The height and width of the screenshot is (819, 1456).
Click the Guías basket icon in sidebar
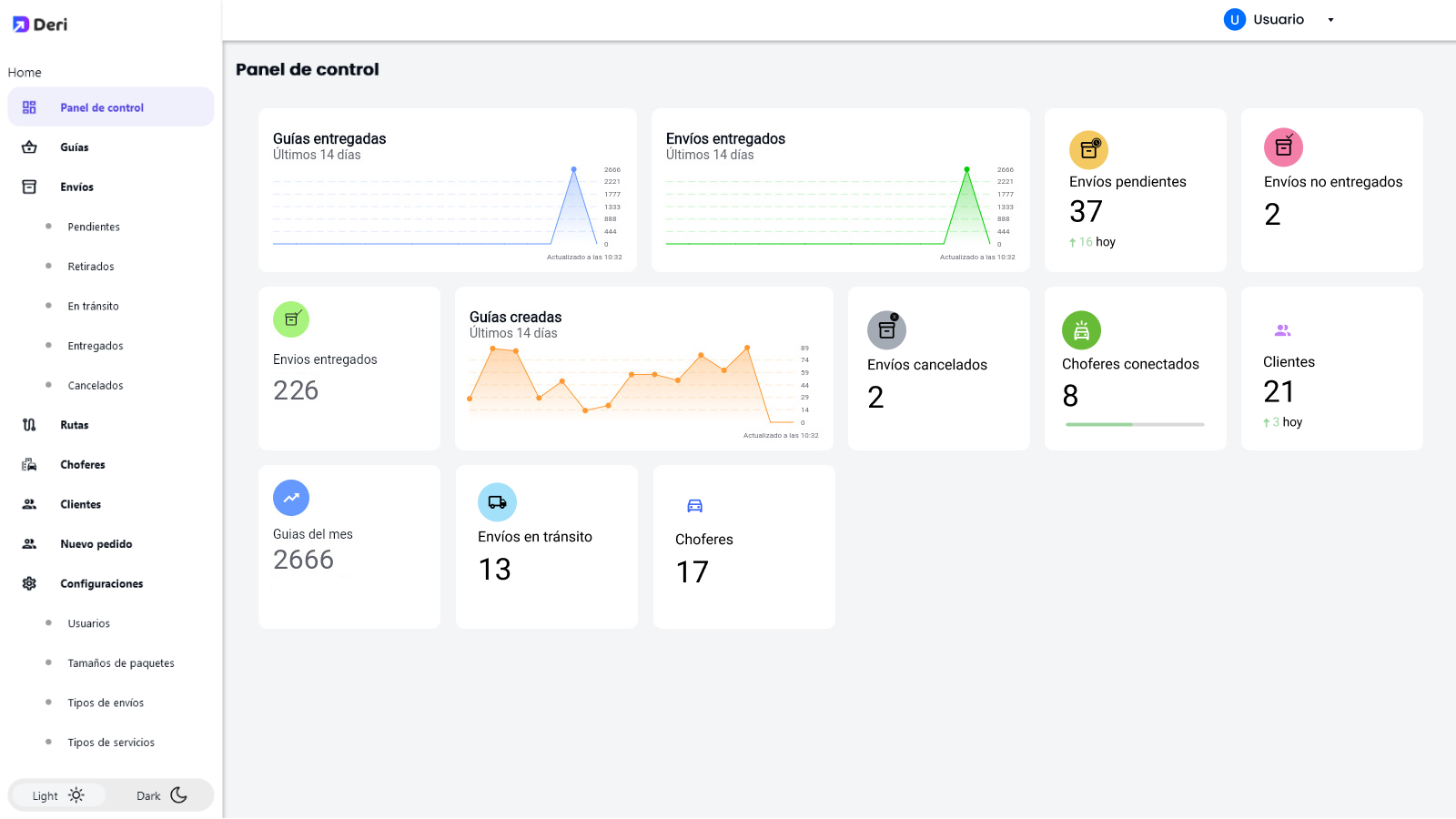[x=29, y=147]
